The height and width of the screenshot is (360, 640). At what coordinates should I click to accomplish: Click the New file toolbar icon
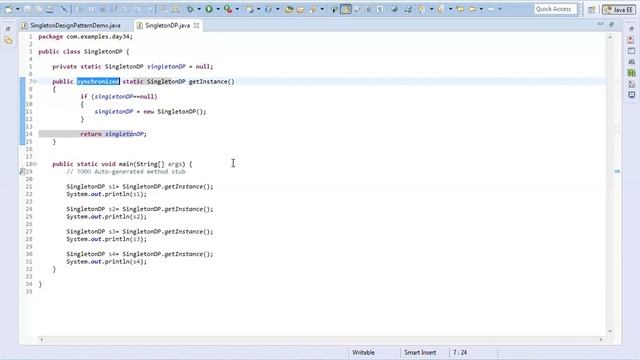pos(9,9)
